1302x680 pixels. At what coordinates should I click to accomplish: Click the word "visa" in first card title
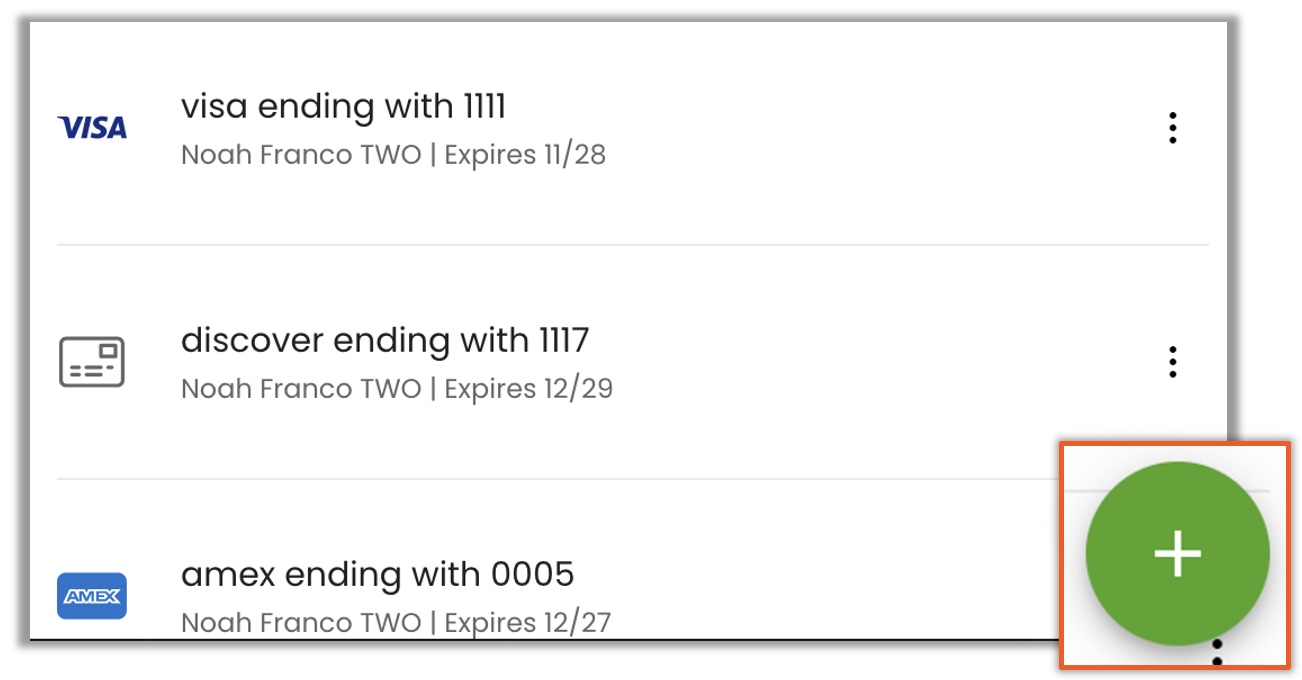(x=215, y=107)
